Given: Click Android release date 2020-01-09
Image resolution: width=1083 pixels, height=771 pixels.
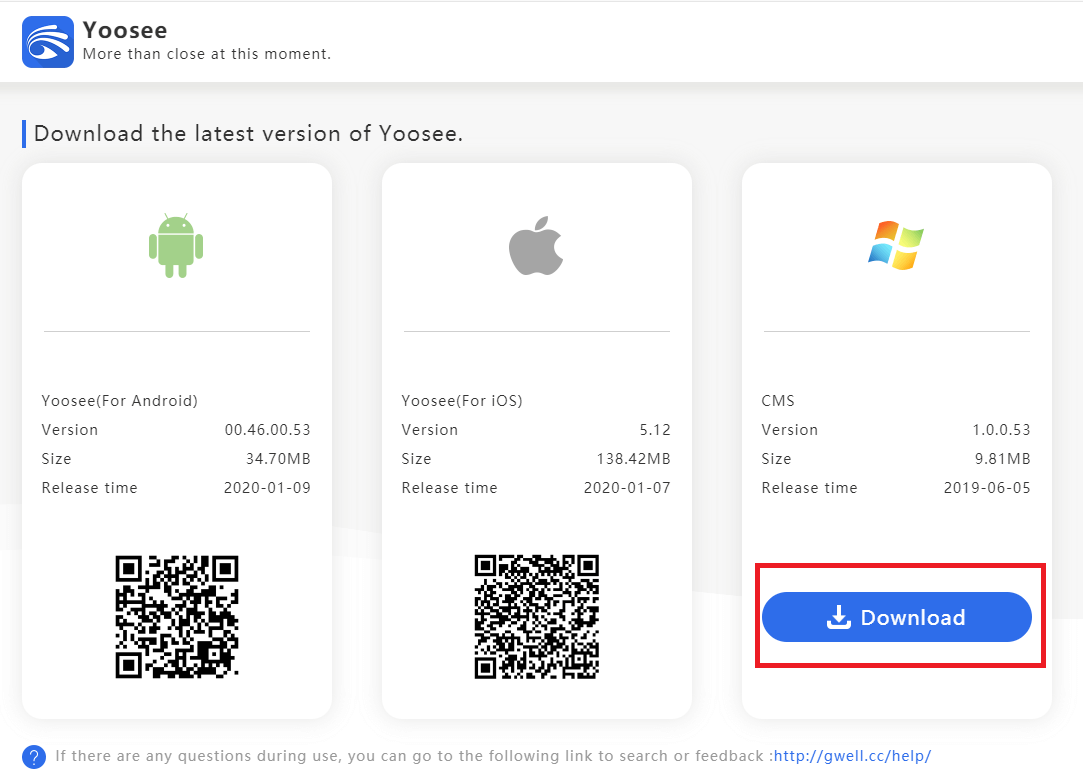Looking at the screenshot, I should click(x=267, y=488).
